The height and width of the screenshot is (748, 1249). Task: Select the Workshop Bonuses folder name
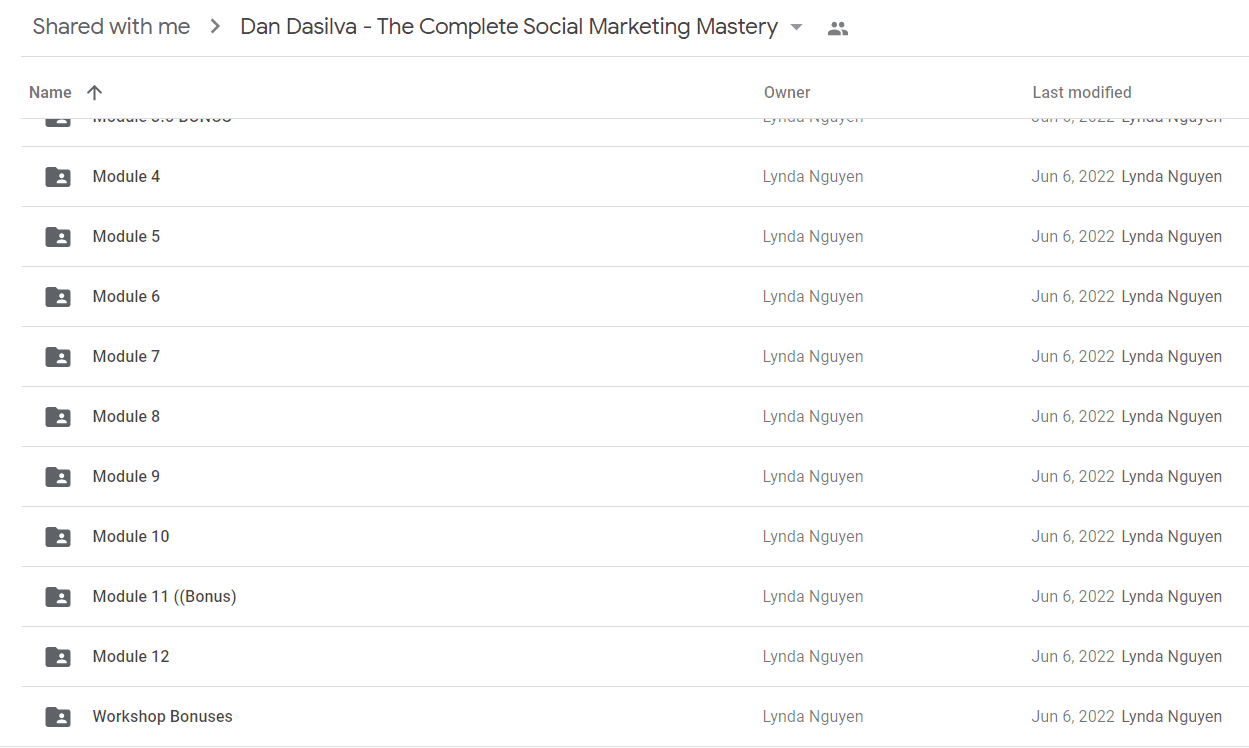coord(163,716)
